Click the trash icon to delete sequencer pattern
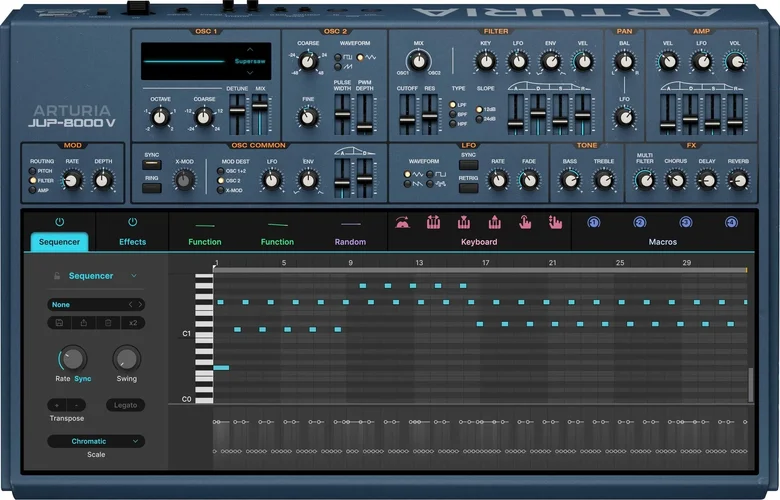 (x=108, y=323)
